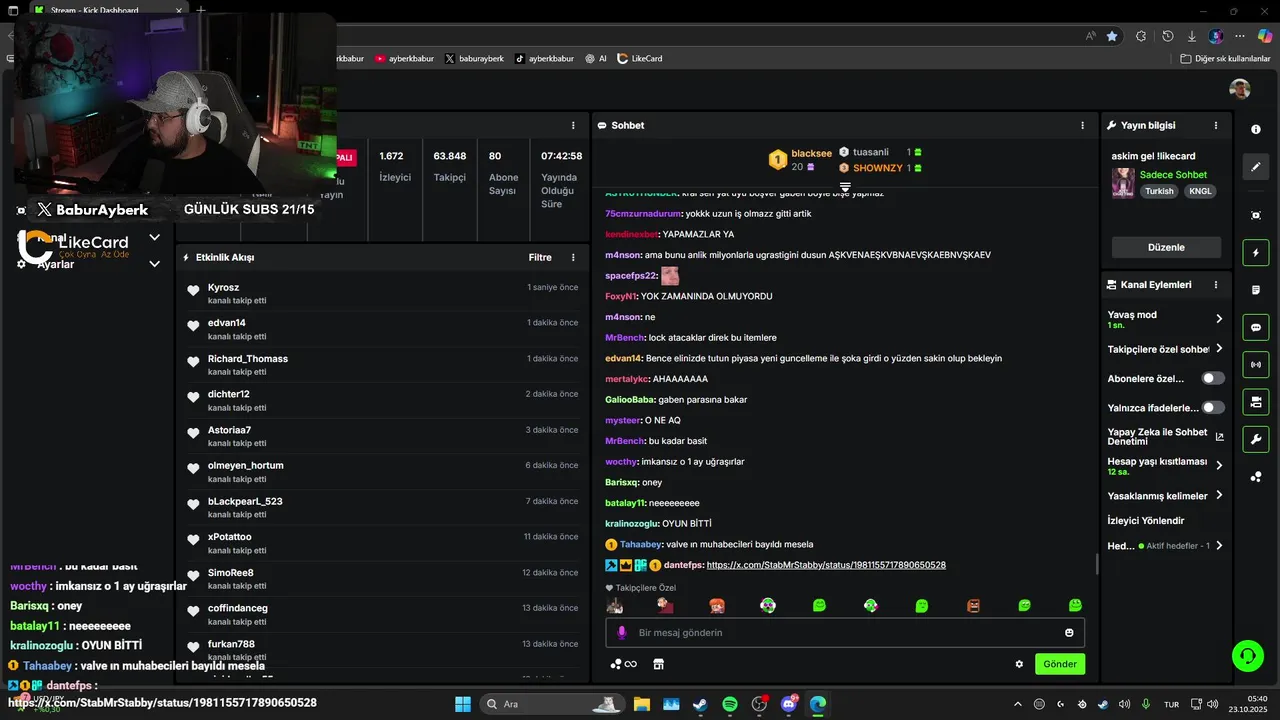The height and width of the screenshot is (720, 1280).
Task: Open Discord from the taskbar
Action: (x=789, y=704)
